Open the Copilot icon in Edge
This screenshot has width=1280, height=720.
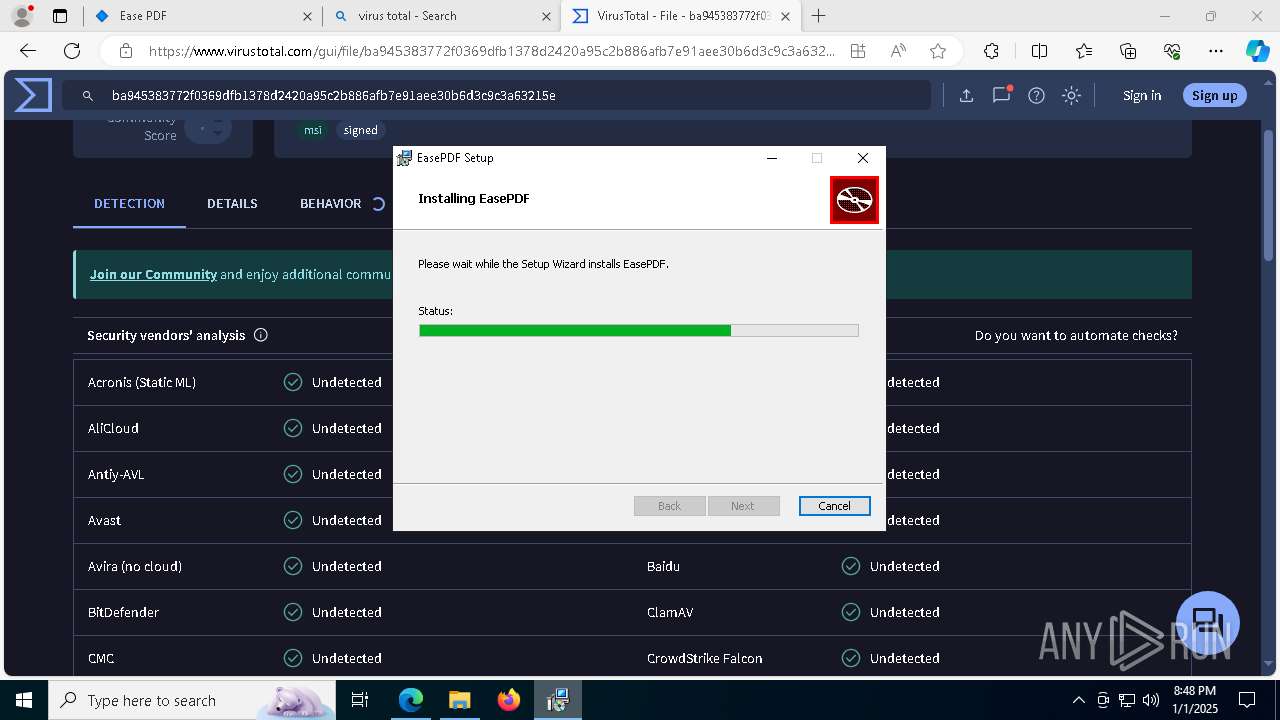tap(1257, 51)
